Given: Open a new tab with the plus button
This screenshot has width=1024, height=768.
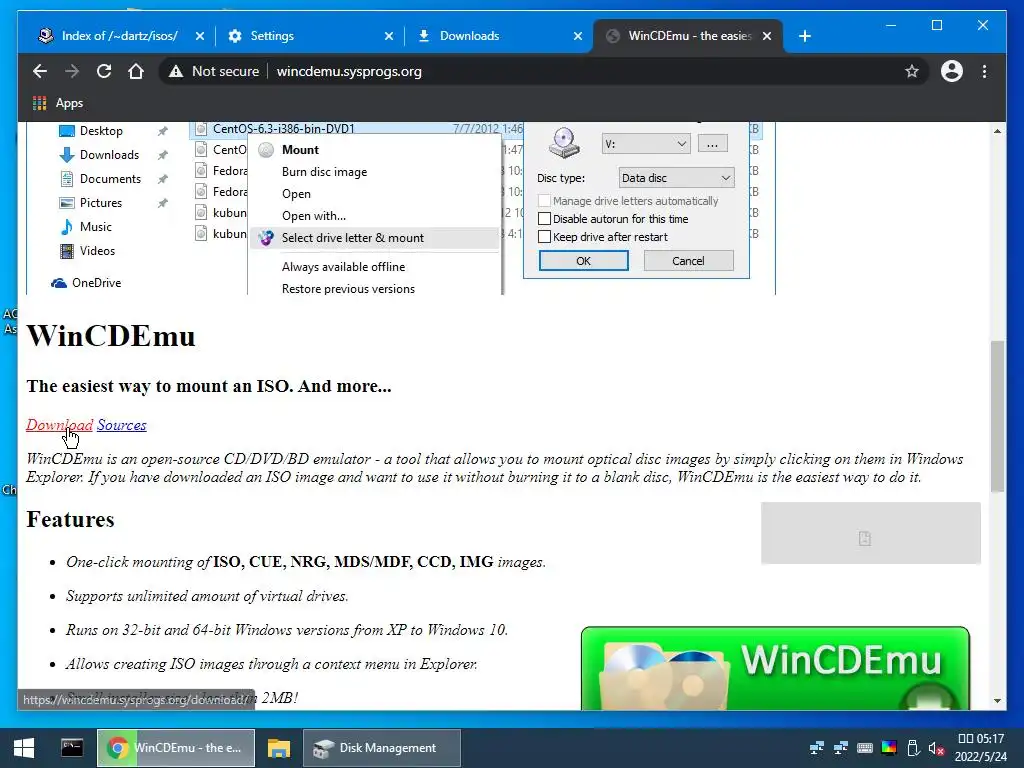Looking at the screenshot, I should click(805, 36).
